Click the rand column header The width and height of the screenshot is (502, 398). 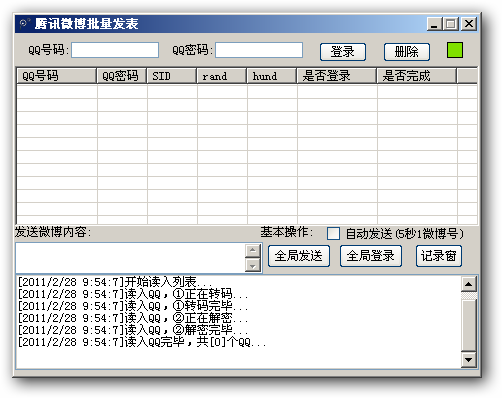pyautogui.click(x=222, y=76)
